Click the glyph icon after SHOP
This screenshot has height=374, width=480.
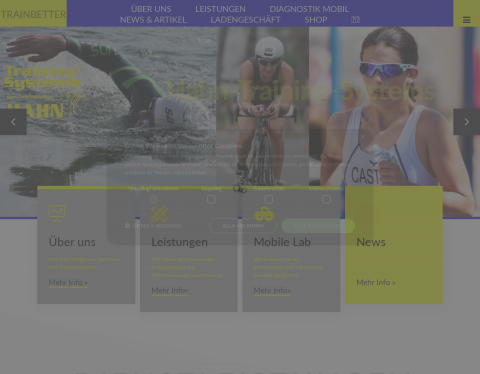click(355, 20)
